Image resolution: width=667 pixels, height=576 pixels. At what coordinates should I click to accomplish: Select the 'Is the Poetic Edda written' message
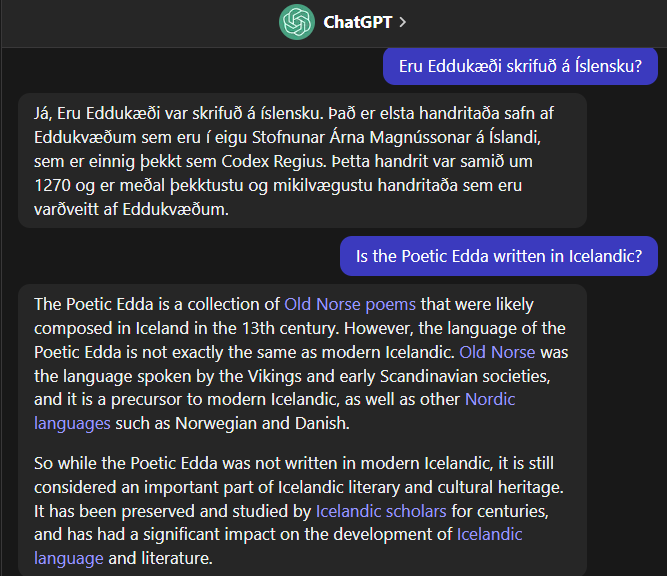pyautogui.click(x=499, y=256)
